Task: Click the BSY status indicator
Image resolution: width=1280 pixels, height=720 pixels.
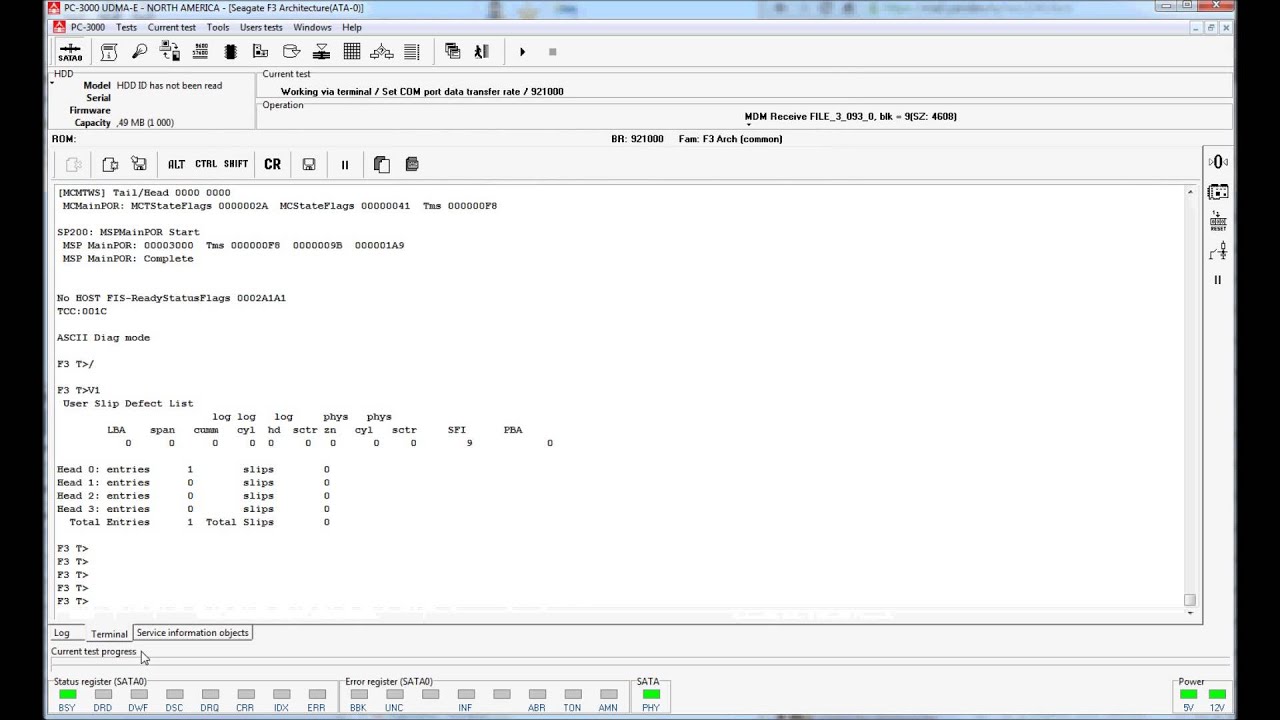Action: [67, 694]
